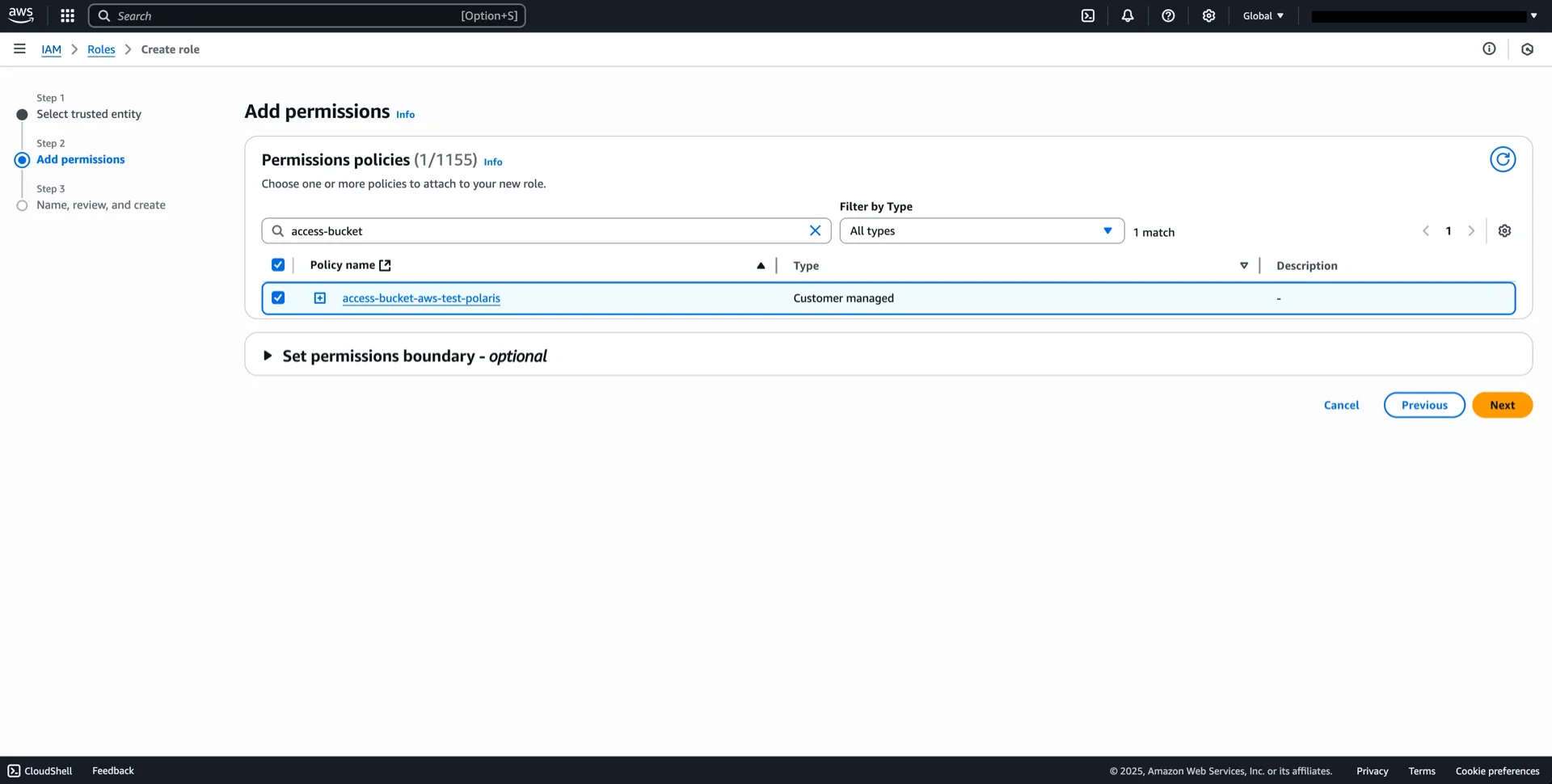Select Step 3 Name, review, and create

click(x=101, y=204)
